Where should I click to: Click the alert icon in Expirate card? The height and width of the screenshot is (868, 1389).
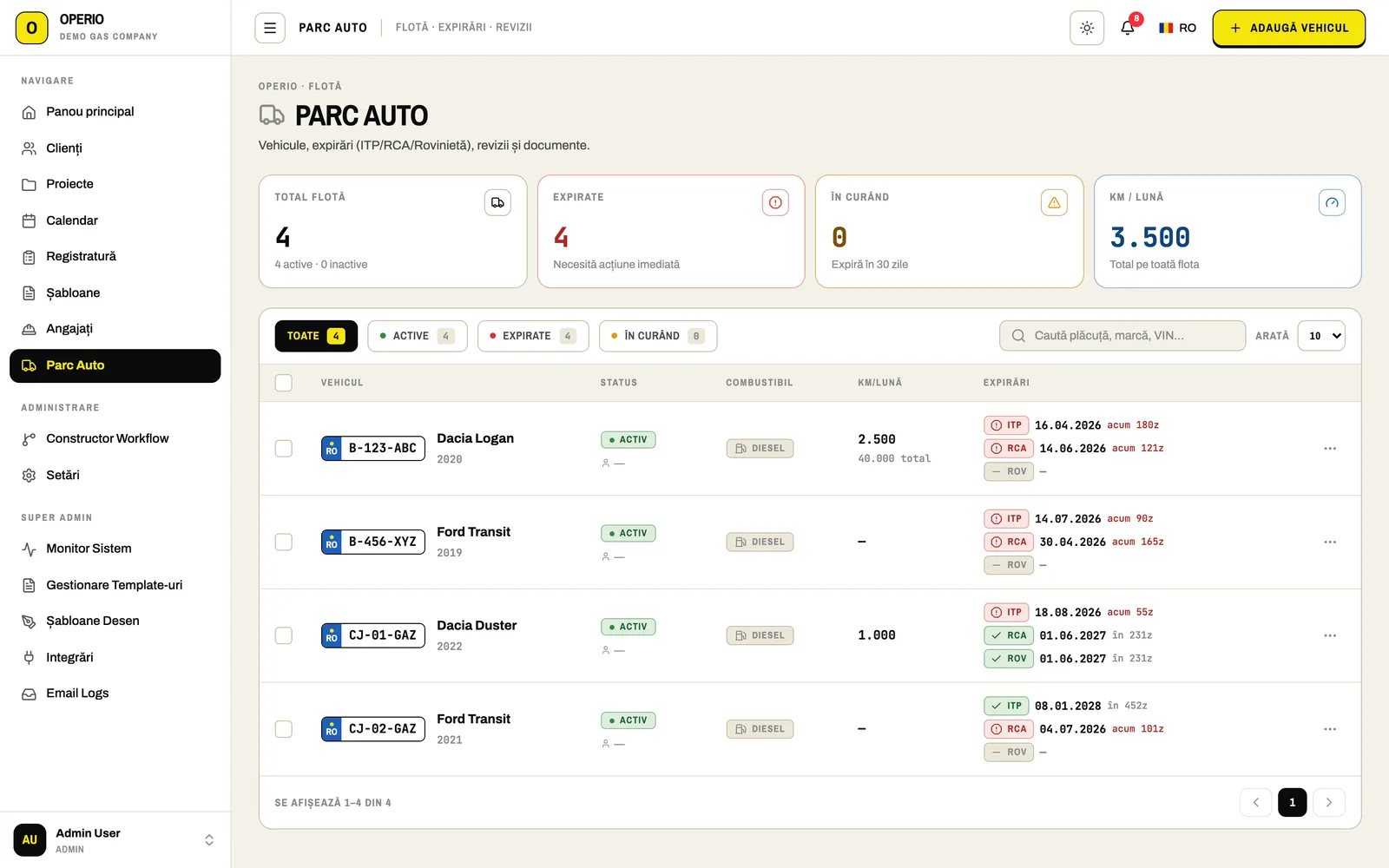(775, 202)
